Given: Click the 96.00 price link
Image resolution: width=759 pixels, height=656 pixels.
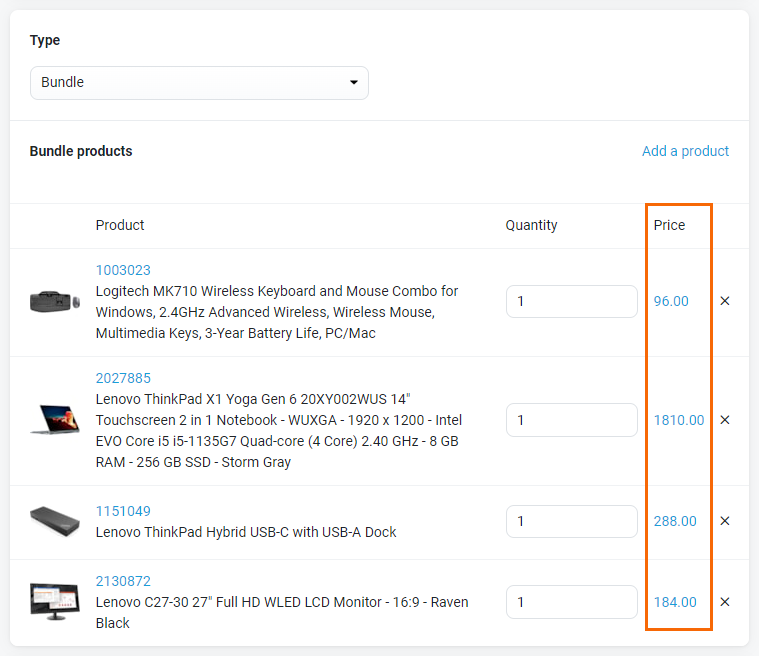Looking at the screenshot, I should [x=671, y=301].
